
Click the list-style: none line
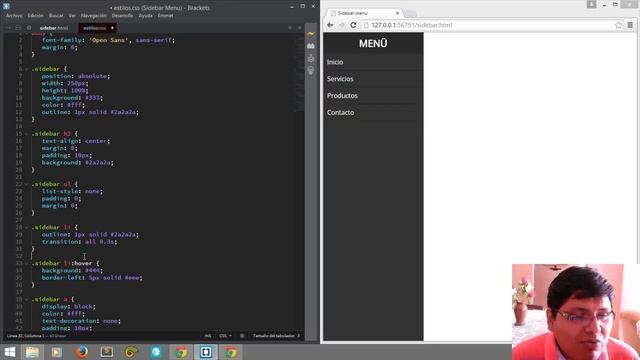click(72, 191)
